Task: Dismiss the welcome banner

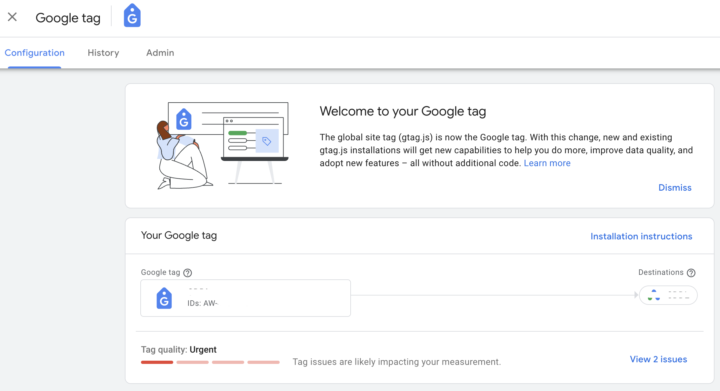Action: 675,188
